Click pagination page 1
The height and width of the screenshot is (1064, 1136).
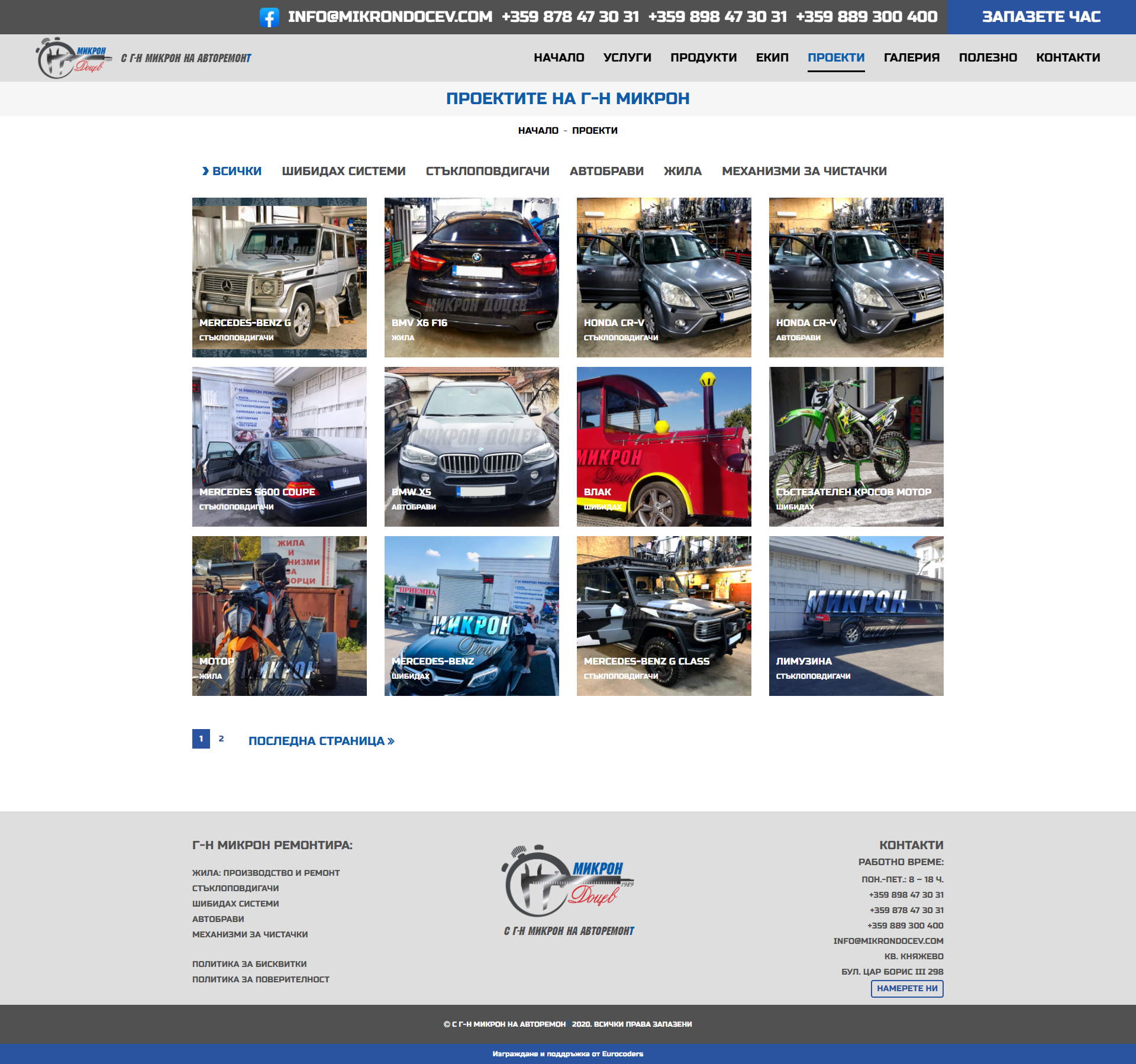pyautogui.click(x=201, y=739)
